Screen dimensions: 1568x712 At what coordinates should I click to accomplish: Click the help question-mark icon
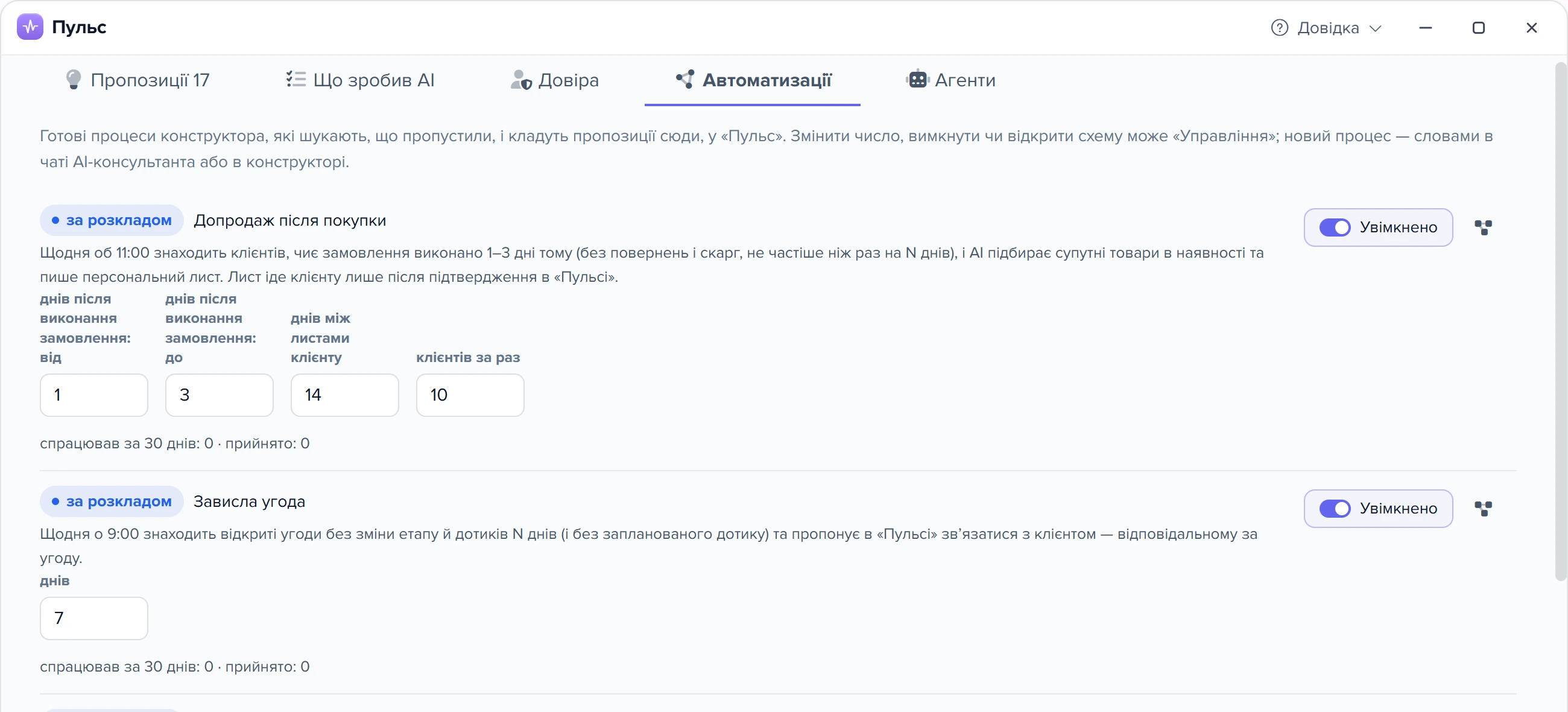(x=1280, y=27)
